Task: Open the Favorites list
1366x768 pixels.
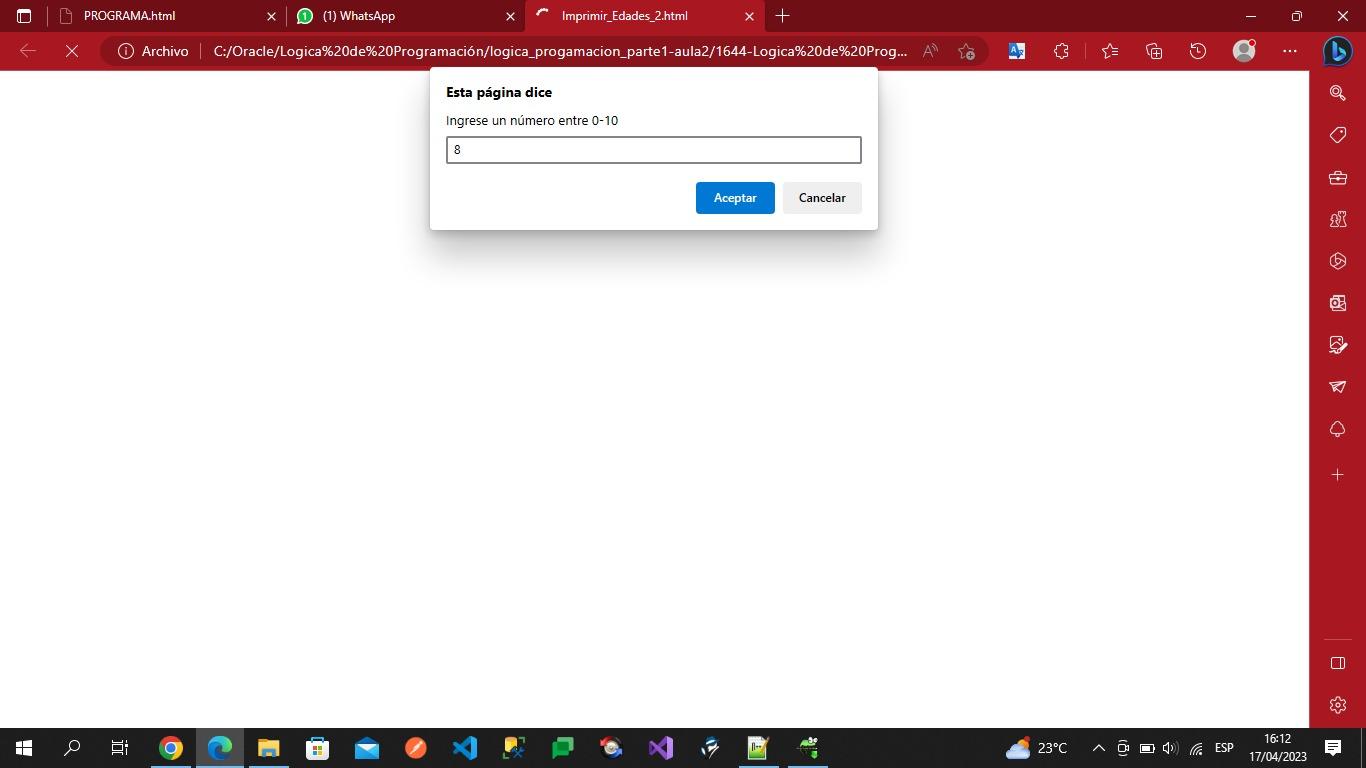Action: pos(1110,51)
